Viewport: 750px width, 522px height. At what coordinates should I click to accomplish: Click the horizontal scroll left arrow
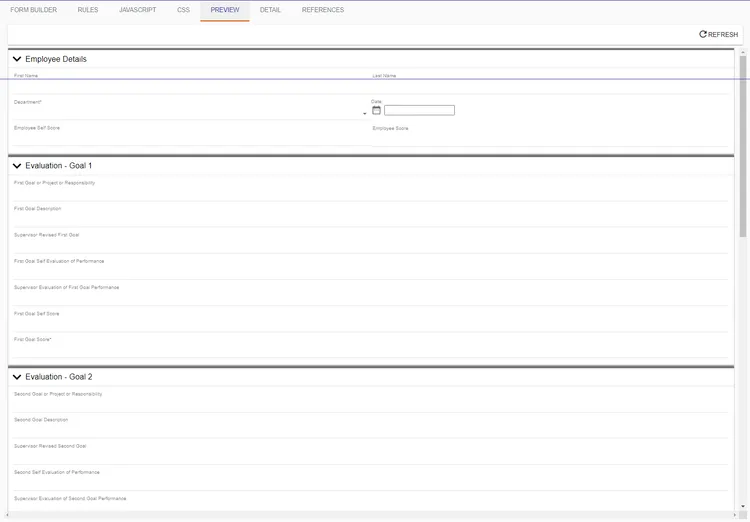(x=7, y=515)
